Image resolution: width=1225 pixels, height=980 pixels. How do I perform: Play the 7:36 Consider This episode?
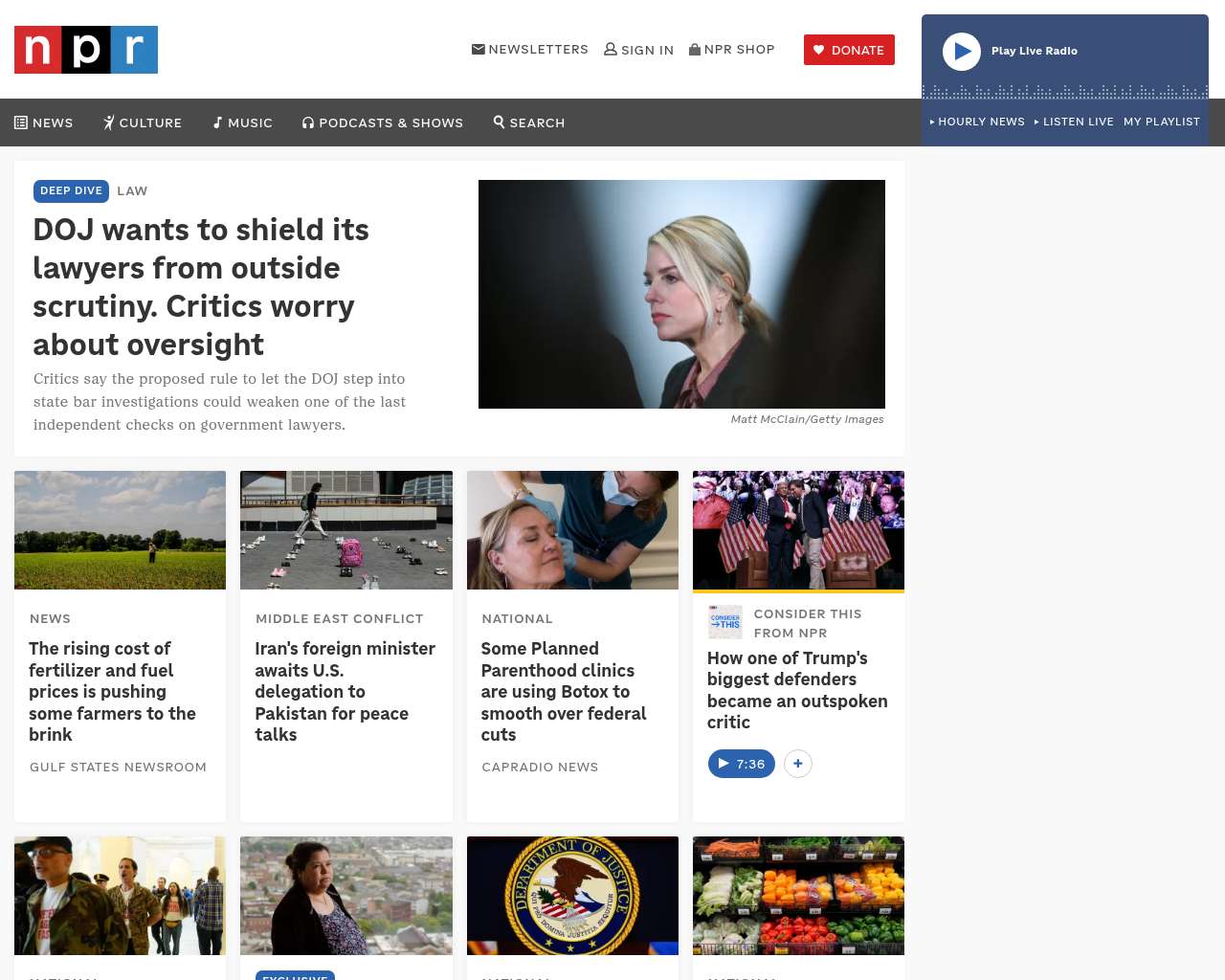[741, 764]
